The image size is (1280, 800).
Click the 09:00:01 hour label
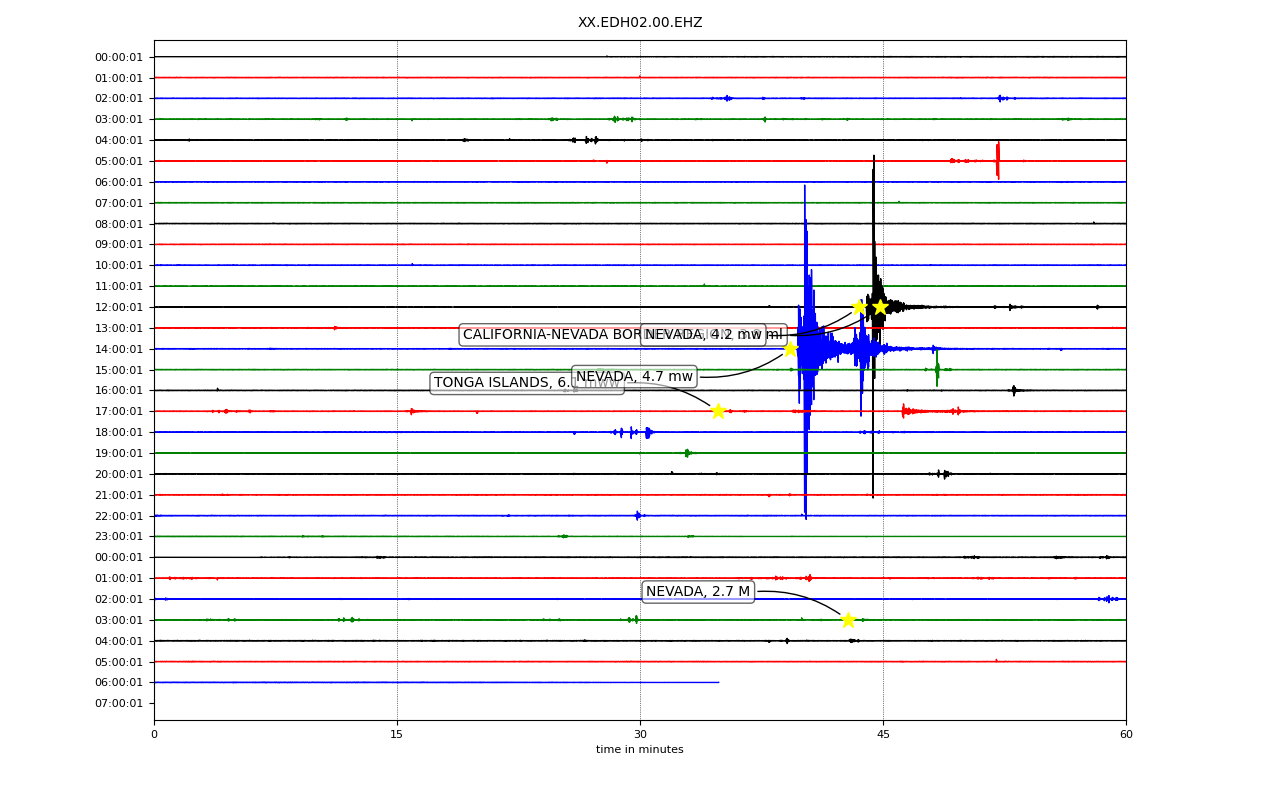tap(118, 244)
